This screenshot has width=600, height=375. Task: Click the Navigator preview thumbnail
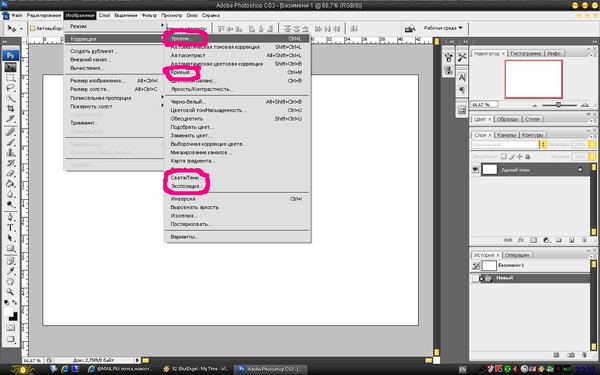(x=533, y=79)
